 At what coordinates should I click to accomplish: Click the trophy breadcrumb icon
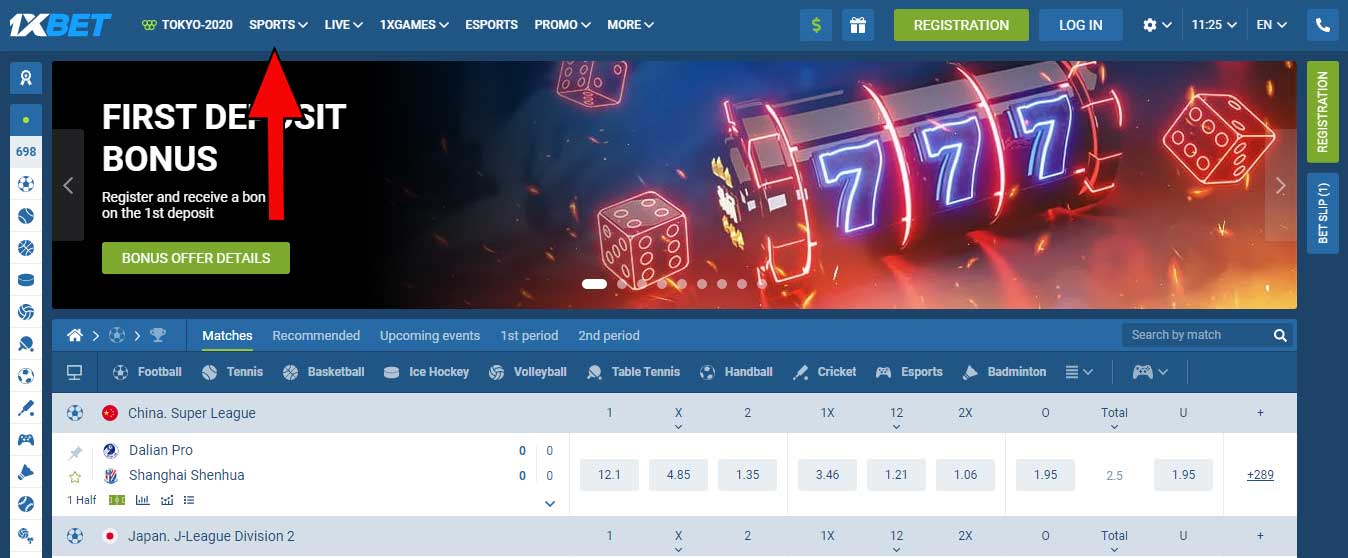point(157,335)
